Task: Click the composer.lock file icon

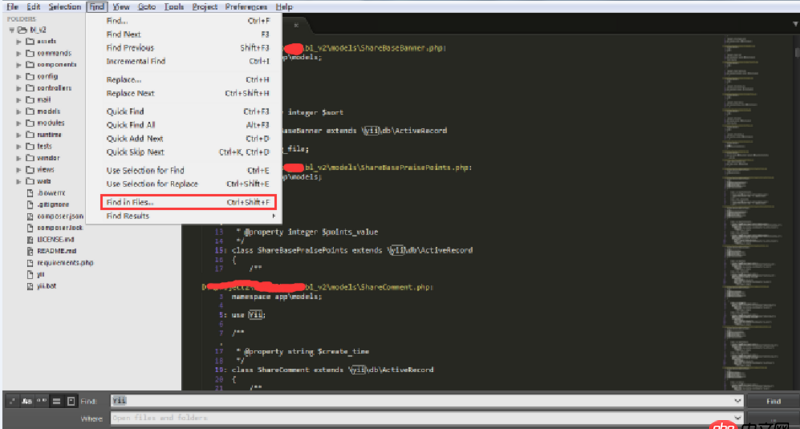Action: click(30, 228)
